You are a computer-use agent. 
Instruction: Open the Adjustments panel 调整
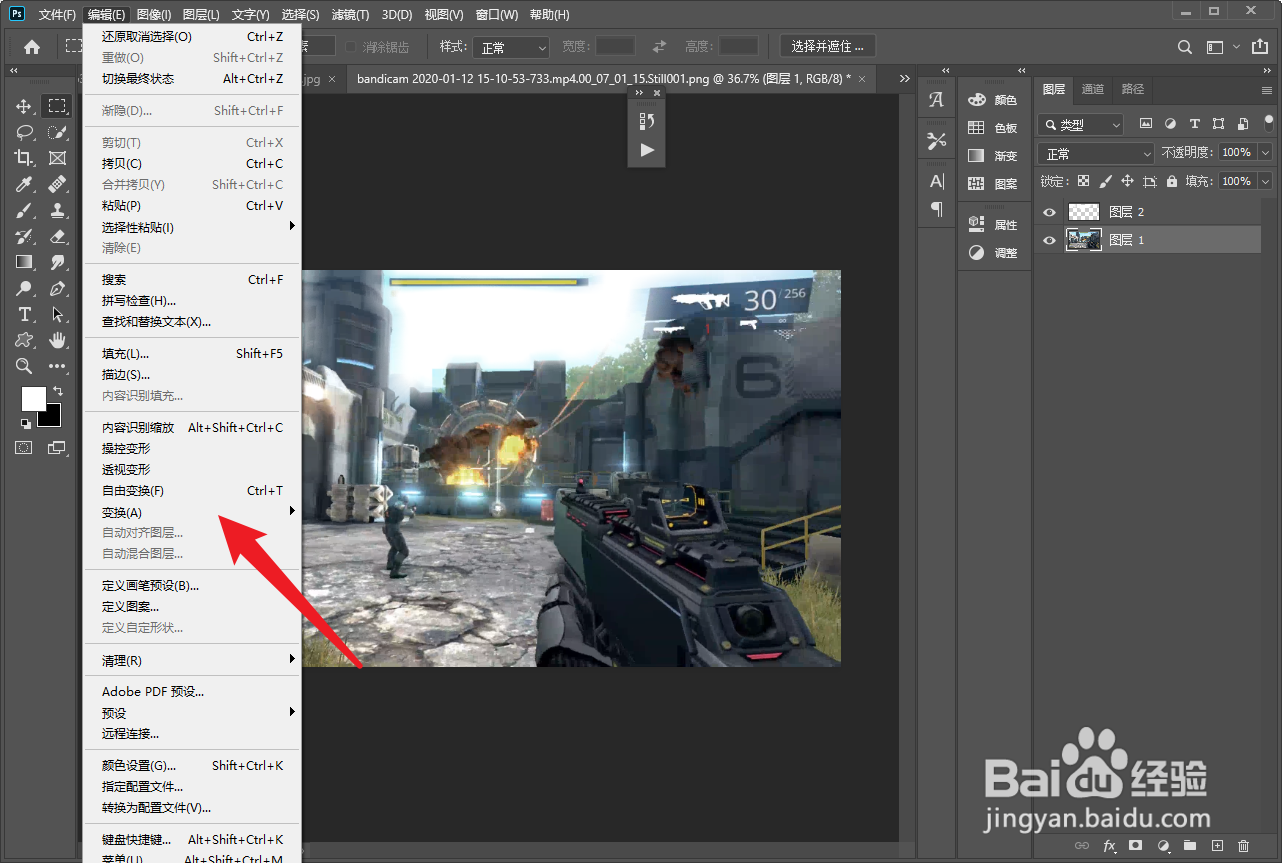(x=993, y=253)
